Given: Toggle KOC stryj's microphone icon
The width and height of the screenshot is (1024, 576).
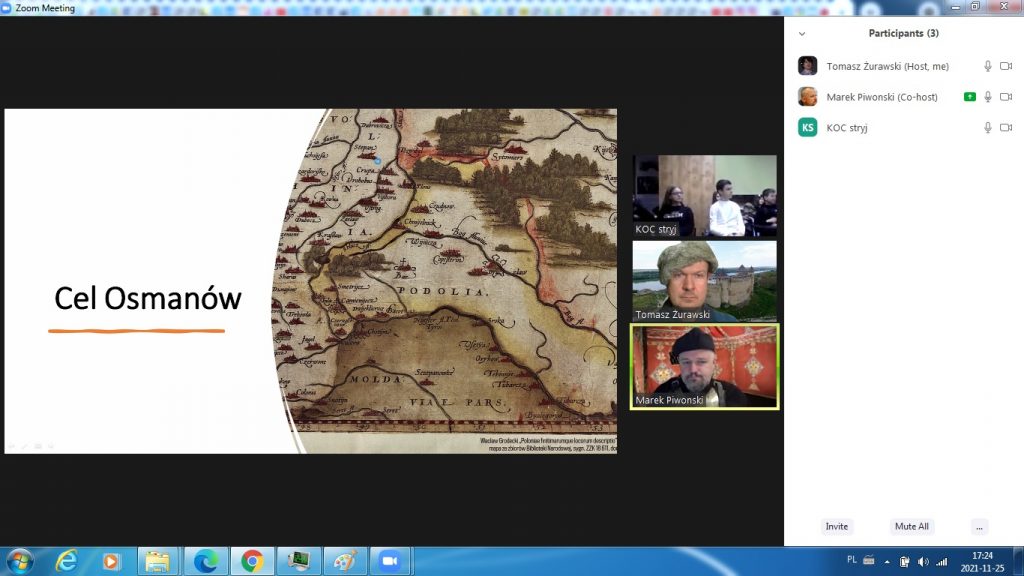Looking at the screenshot, I should point(988,128).
